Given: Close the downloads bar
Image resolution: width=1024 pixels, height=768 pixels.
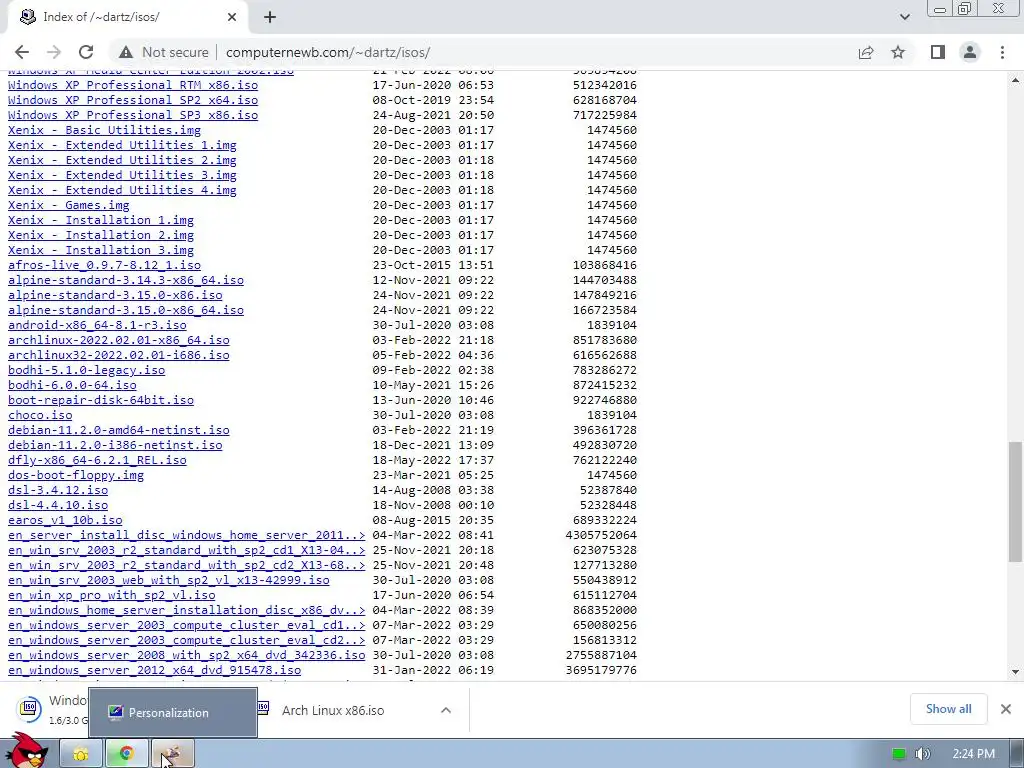Looking at the screenshot, I should (1006, 709).
